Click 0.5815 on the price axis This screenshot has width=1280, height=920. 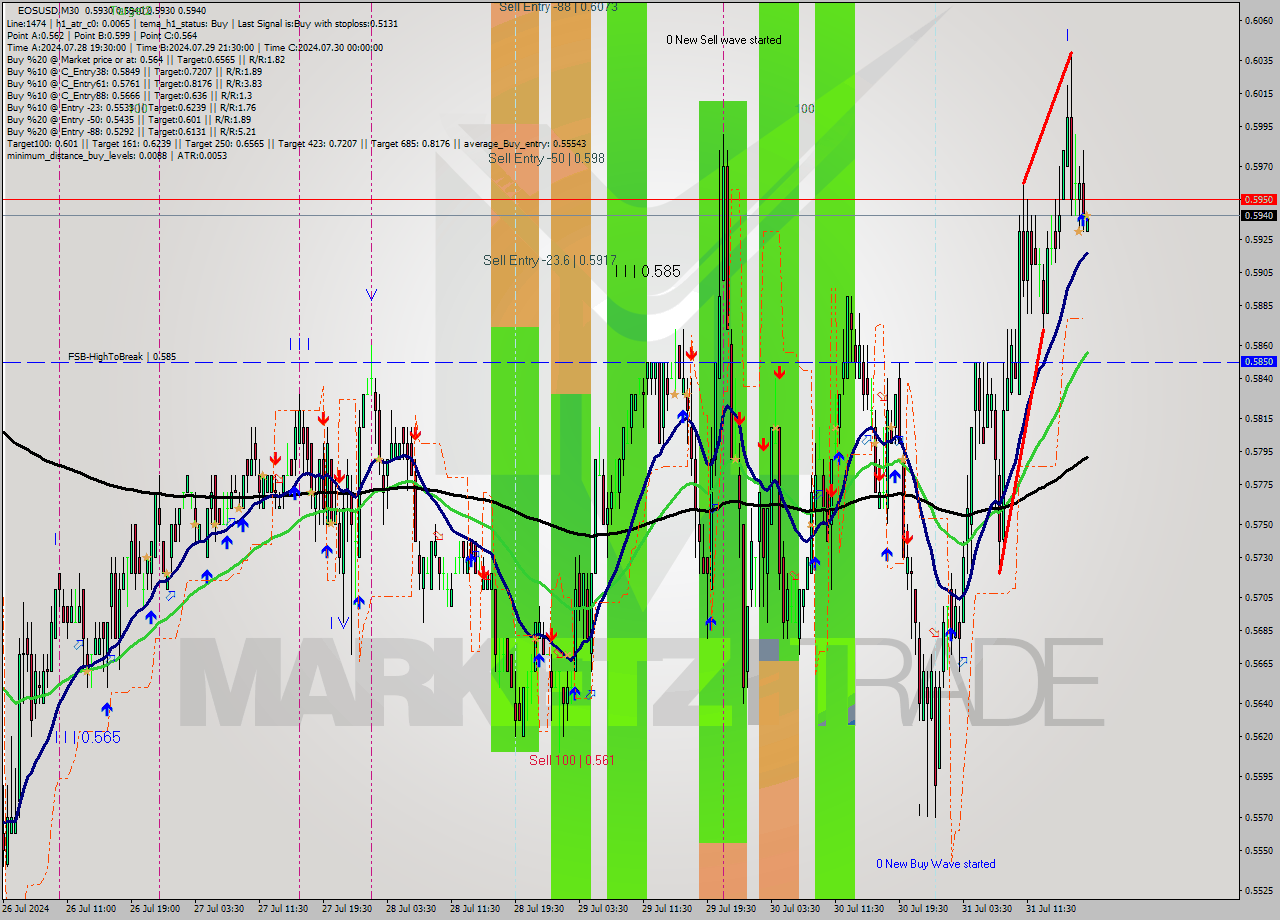pyautogui.click(x=1258, y=418)
